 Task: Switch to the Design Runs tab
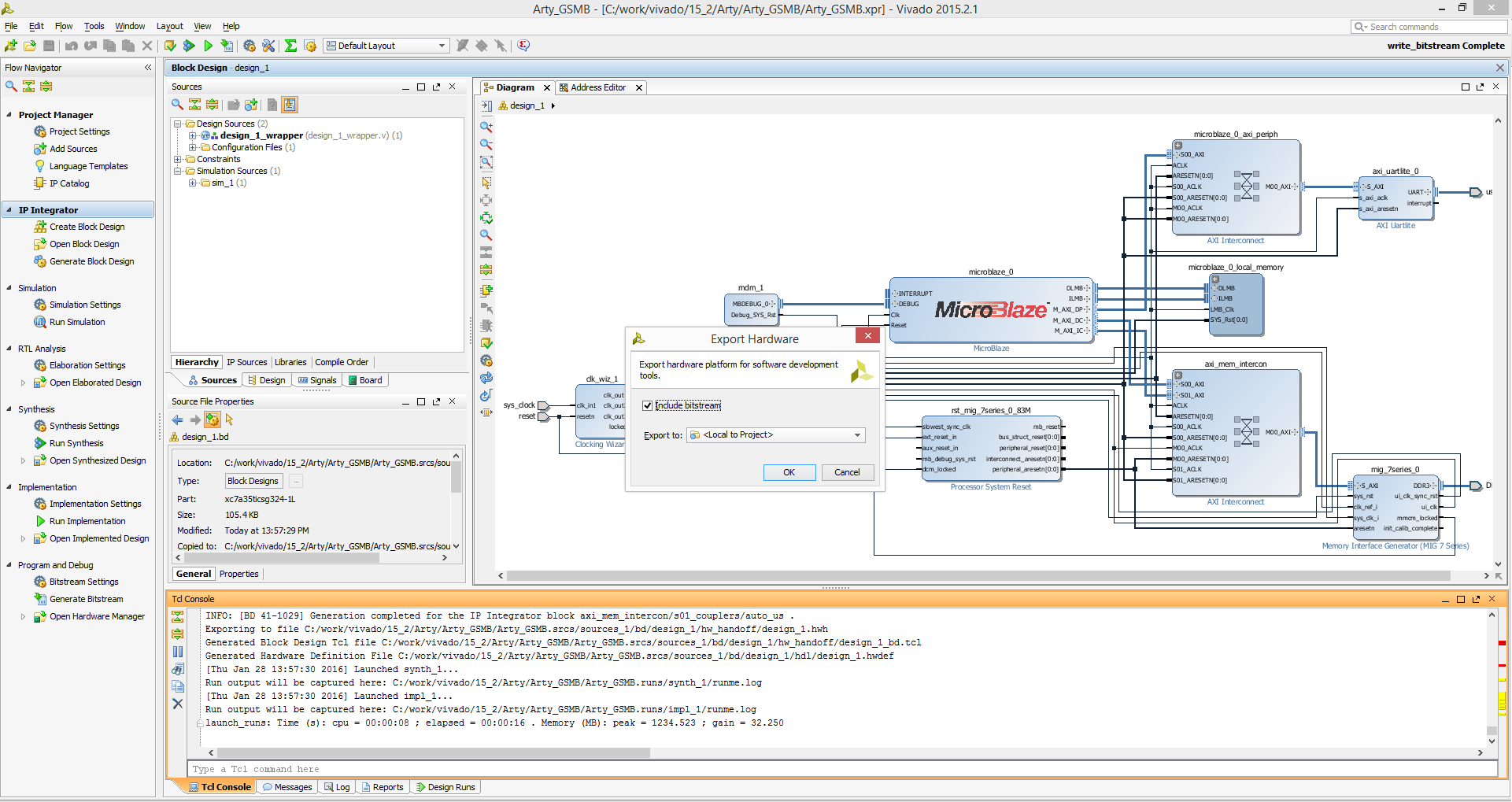point(445,787)
